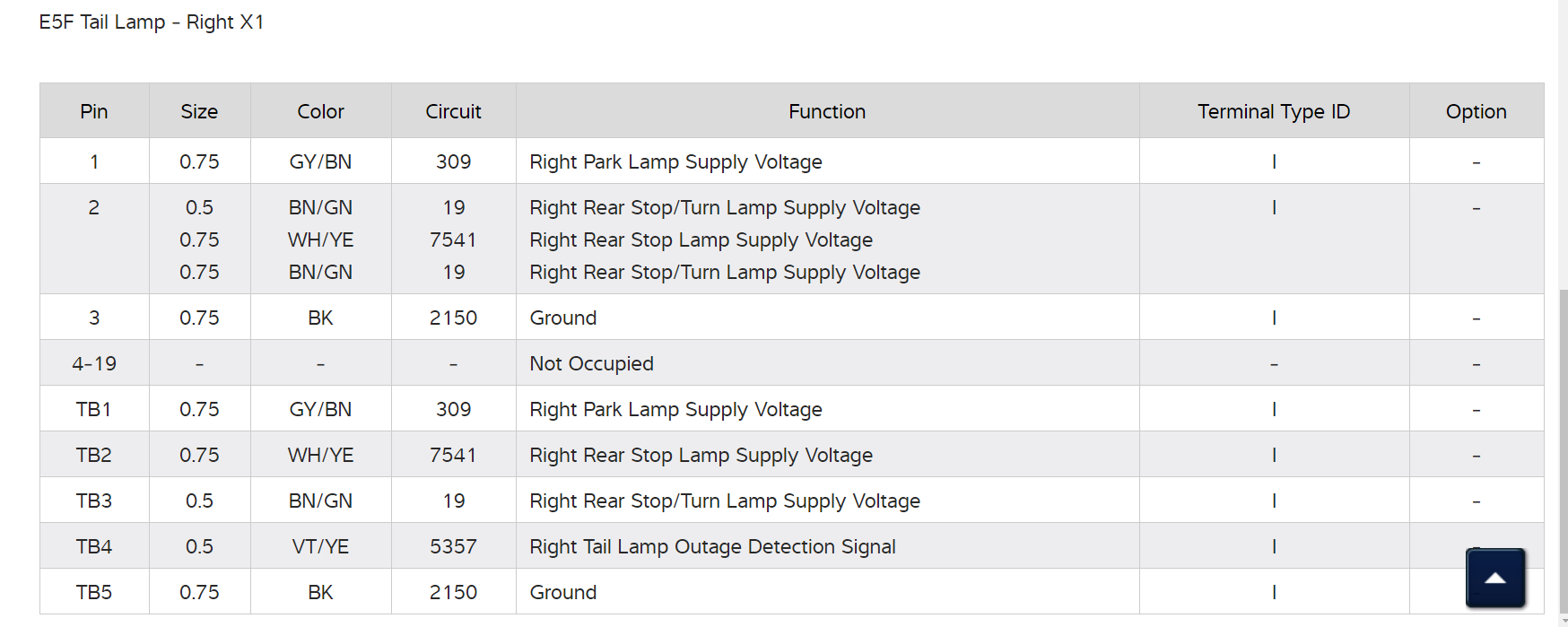This screenshot has width=1568, height=627.
Task: Click circuit number 5357
Action: click(x=453, y=546)
